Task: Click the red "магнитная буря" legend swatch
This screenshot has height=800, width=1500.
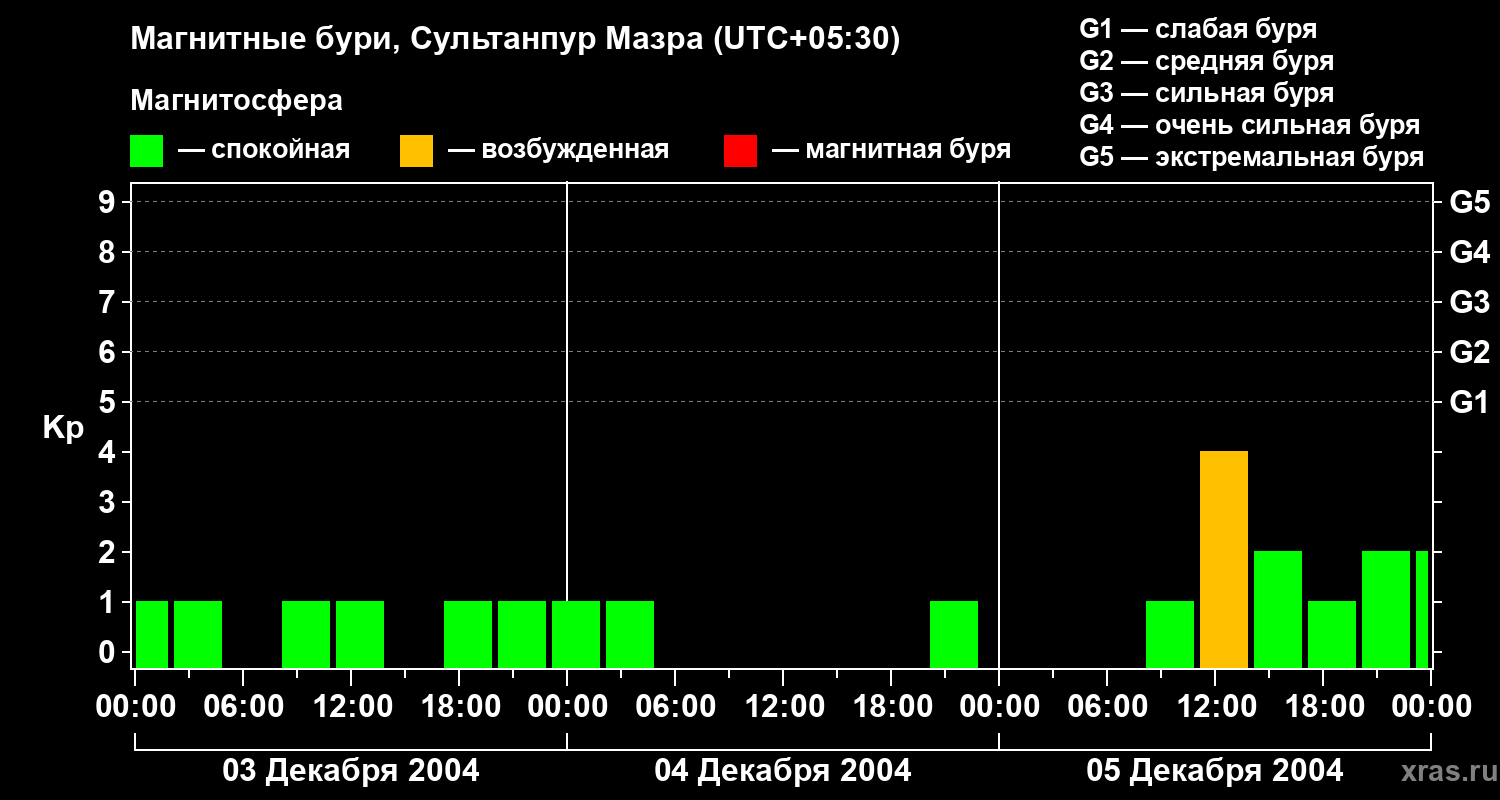Action: [740, 151]
